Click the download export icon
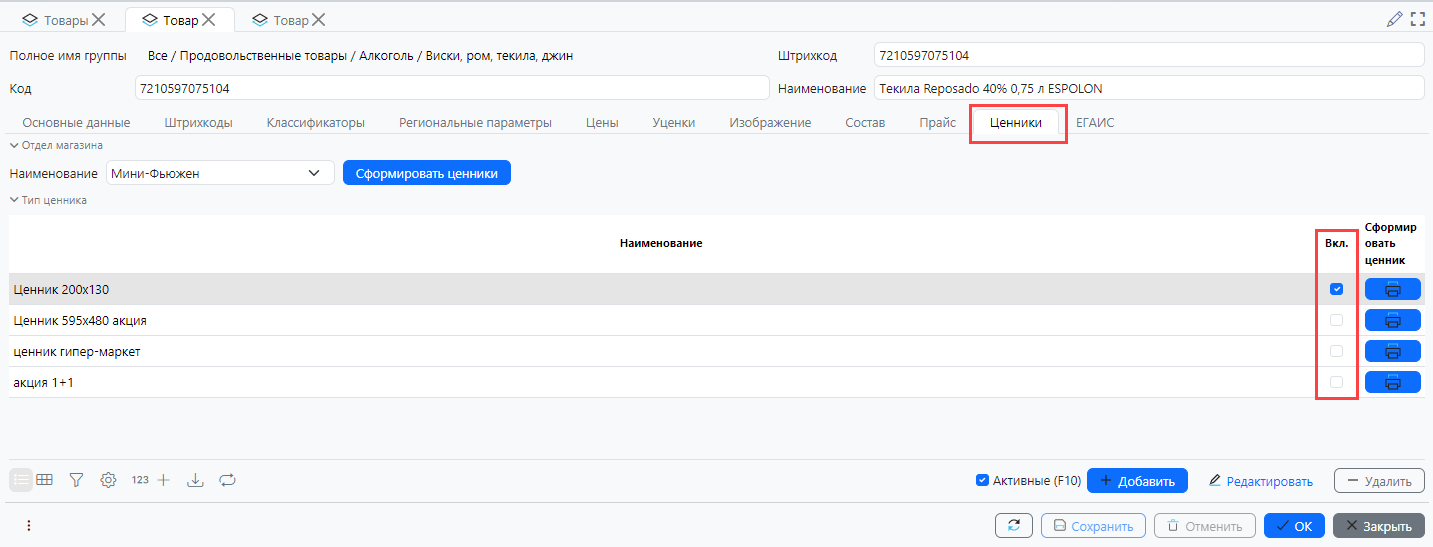Screen dimensions: 1433x547 196,480
